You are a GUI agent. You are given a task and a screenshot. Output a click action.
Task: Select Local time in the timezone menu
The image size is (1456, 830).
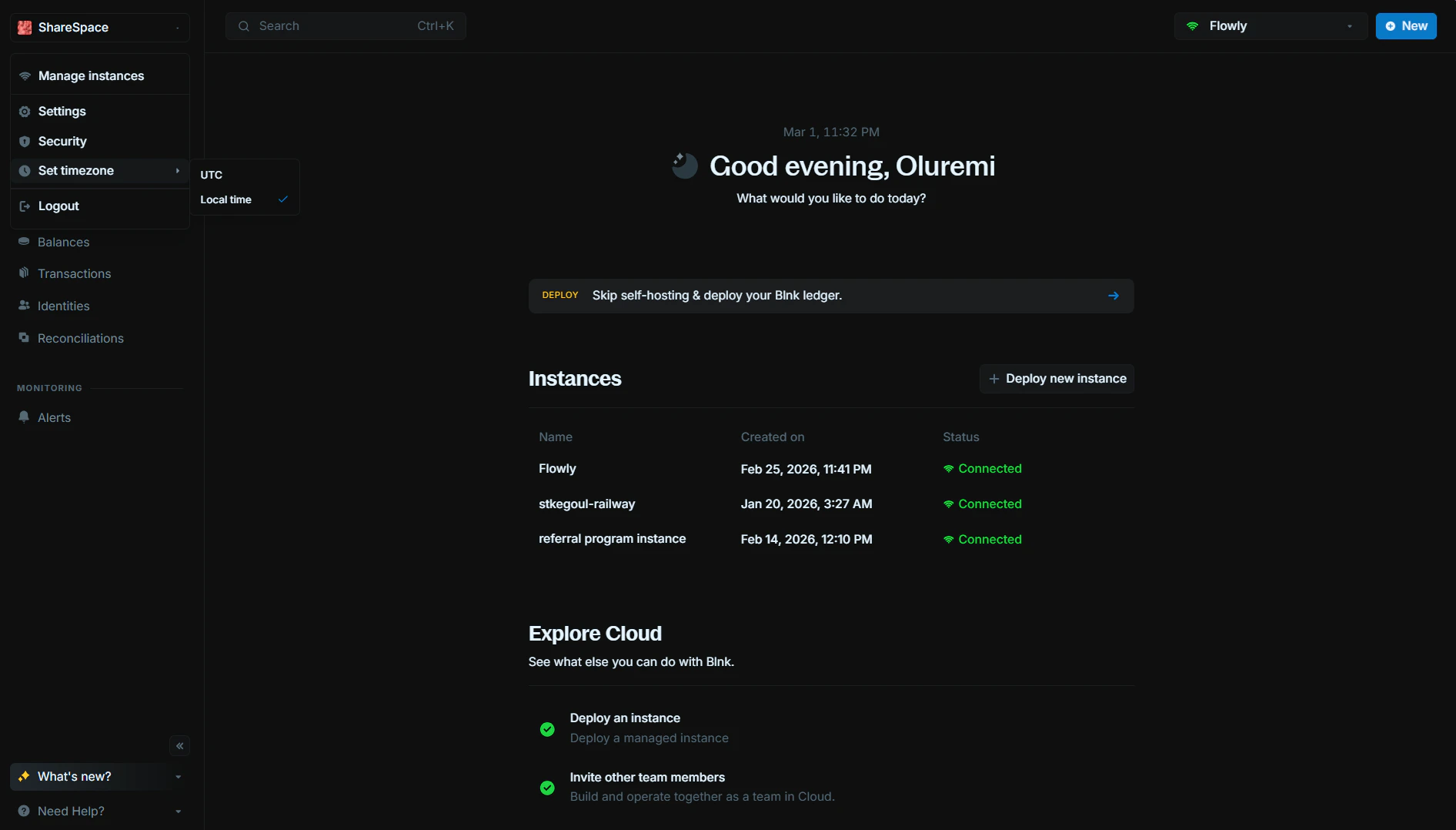[225, 199]
